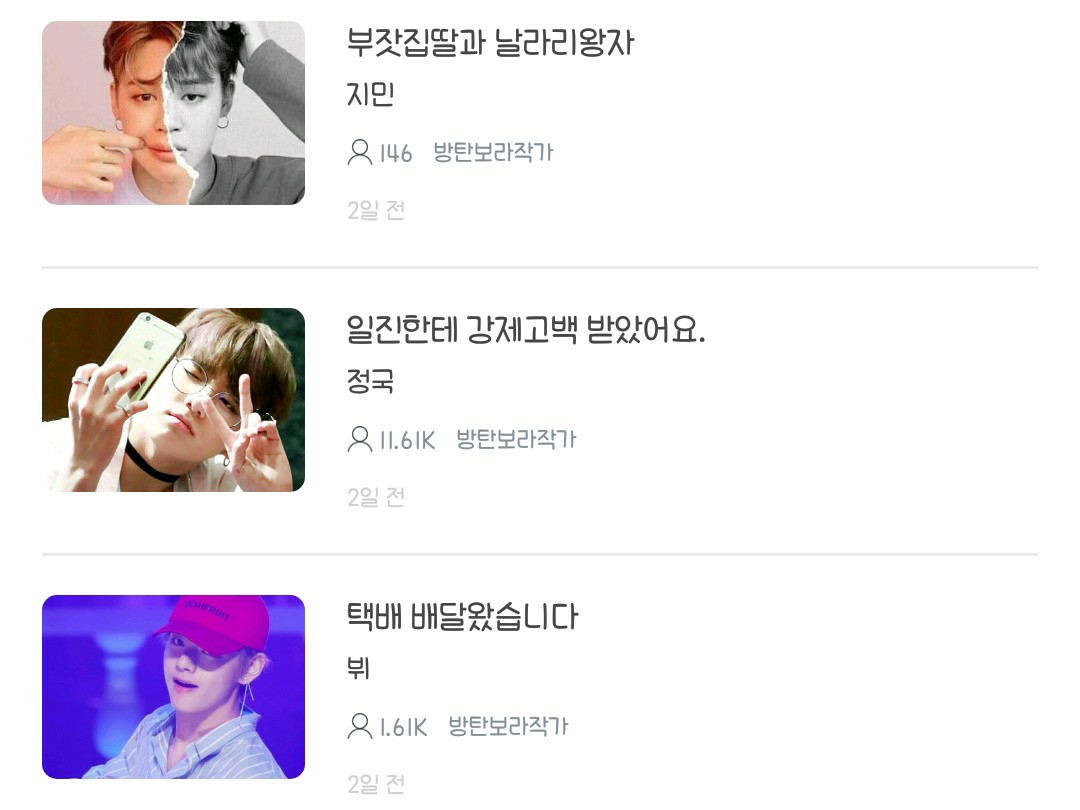The width and height of the screenshot is (1080, 810).
Task: Open the 일진한테 강제고백 받았어요 thumbnail image
Action: click(173, 399)
